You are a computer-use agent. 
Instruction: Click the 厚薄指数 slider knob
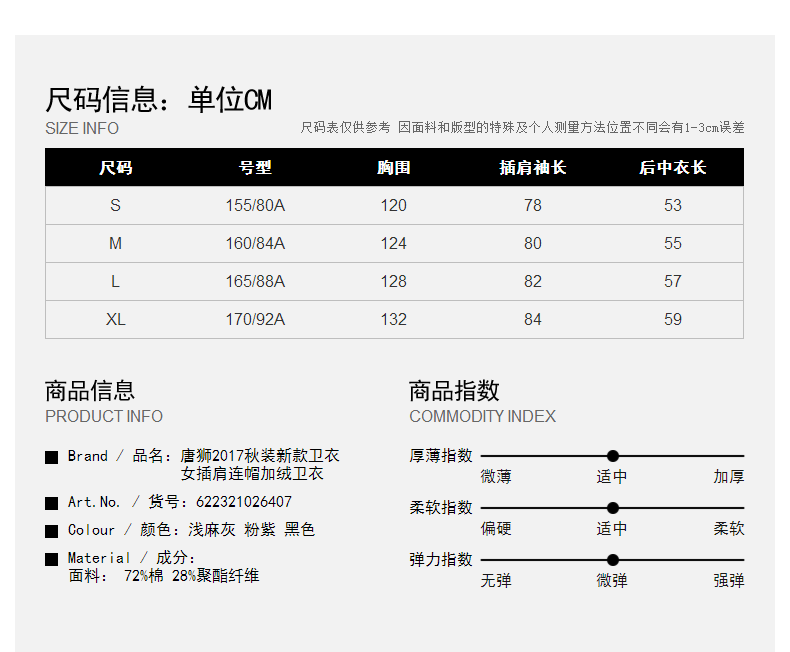(613, 456)
